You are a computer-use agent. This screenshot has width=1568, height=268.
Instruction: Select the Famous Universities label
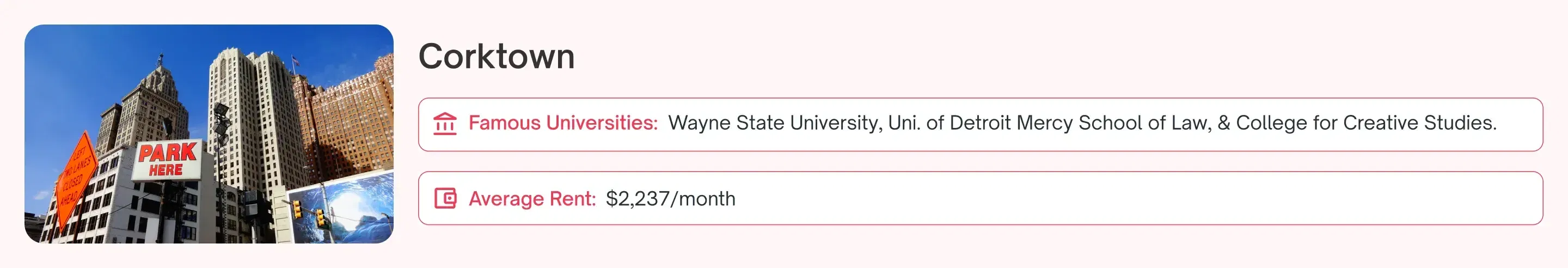[563, 123]
